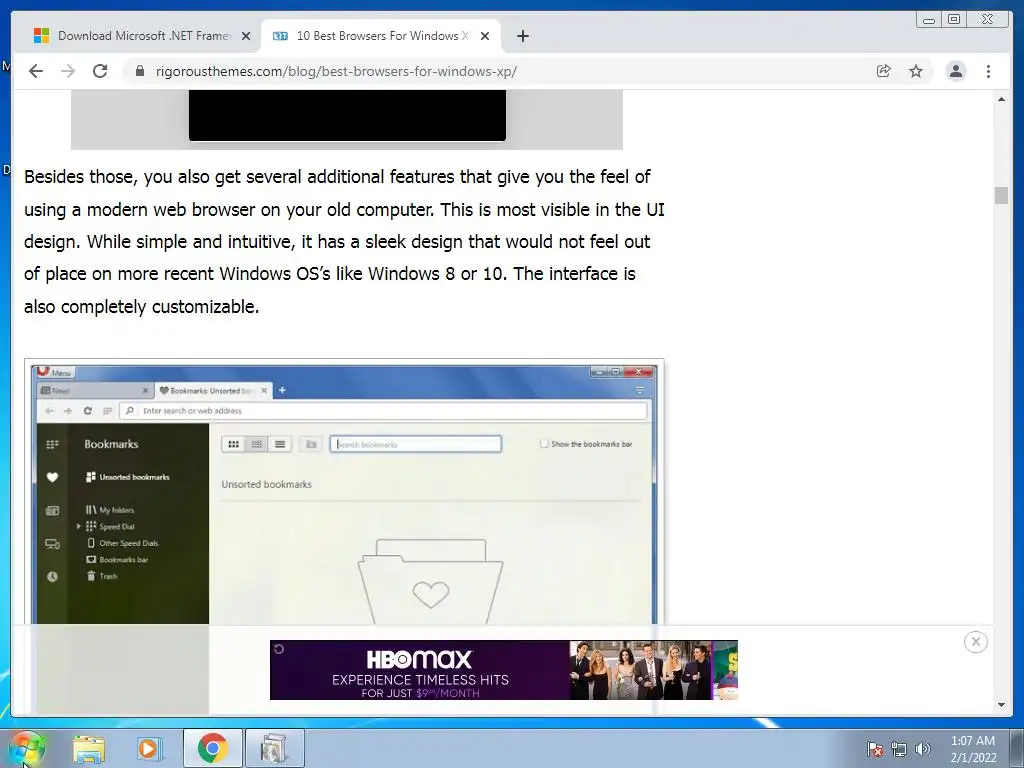Open the clock showing 1:07 AM

click(973, 749)
